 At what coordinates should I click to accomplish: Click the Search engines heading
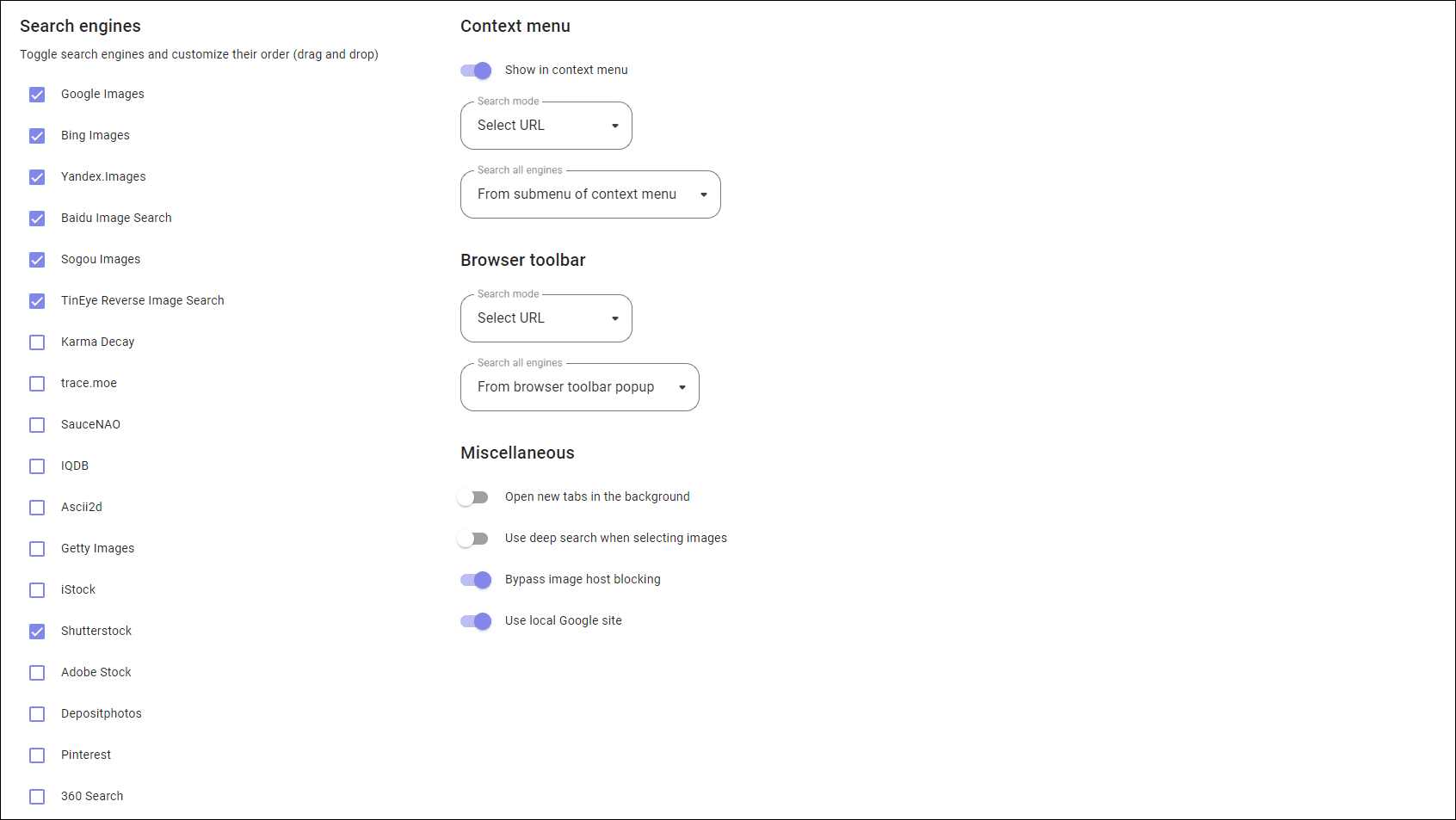point(80,26)
